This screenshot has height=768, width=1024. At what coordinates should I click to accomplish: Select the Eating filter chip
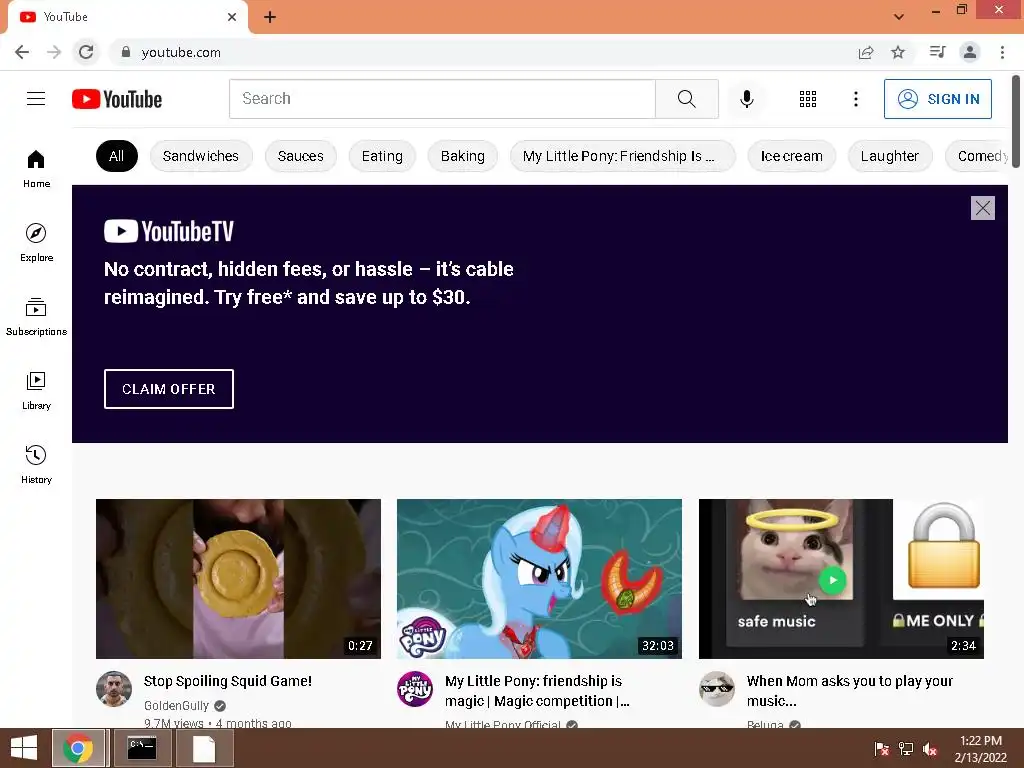[x=382, y=156]
